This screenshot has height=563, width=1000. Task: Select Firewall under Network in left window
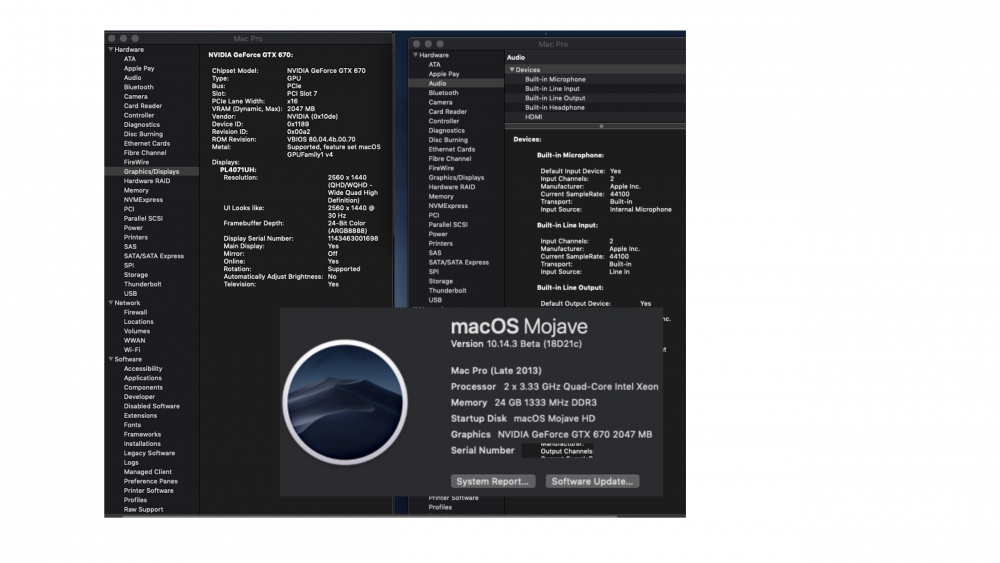click(135, 312)
